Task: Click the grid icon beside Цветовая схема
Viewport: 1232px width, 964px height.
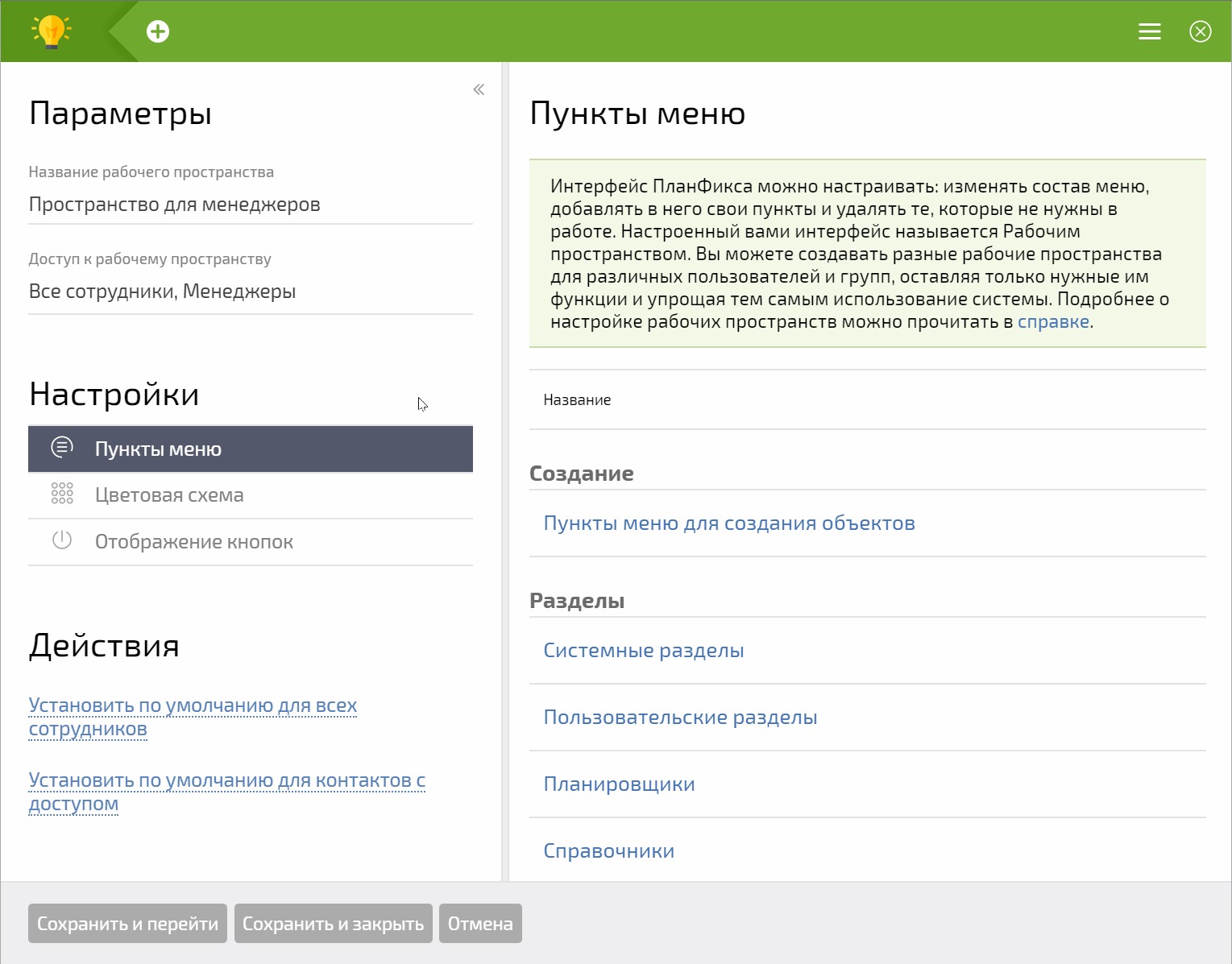Action: coord(62,494)
